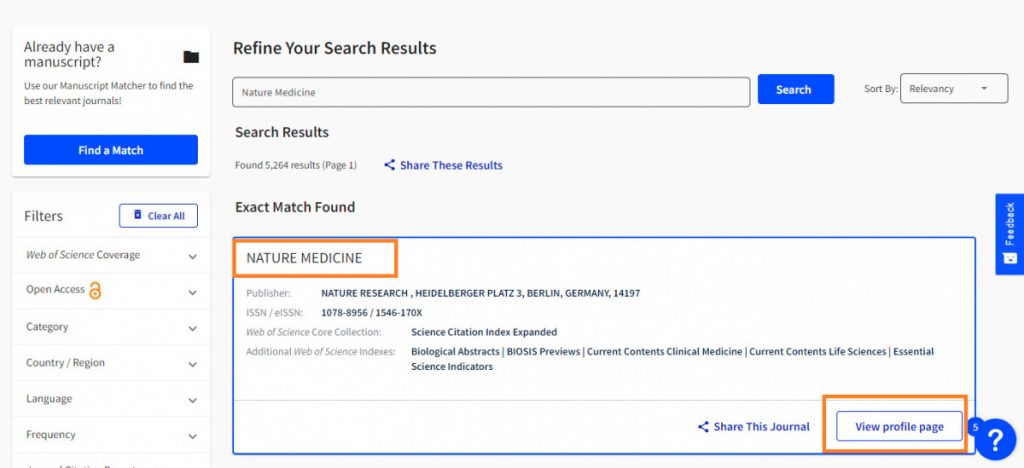This screenshot has height=468, width=1024.
Task: Open View profile page for Nature Medicine
Action: tap(898, 427)
